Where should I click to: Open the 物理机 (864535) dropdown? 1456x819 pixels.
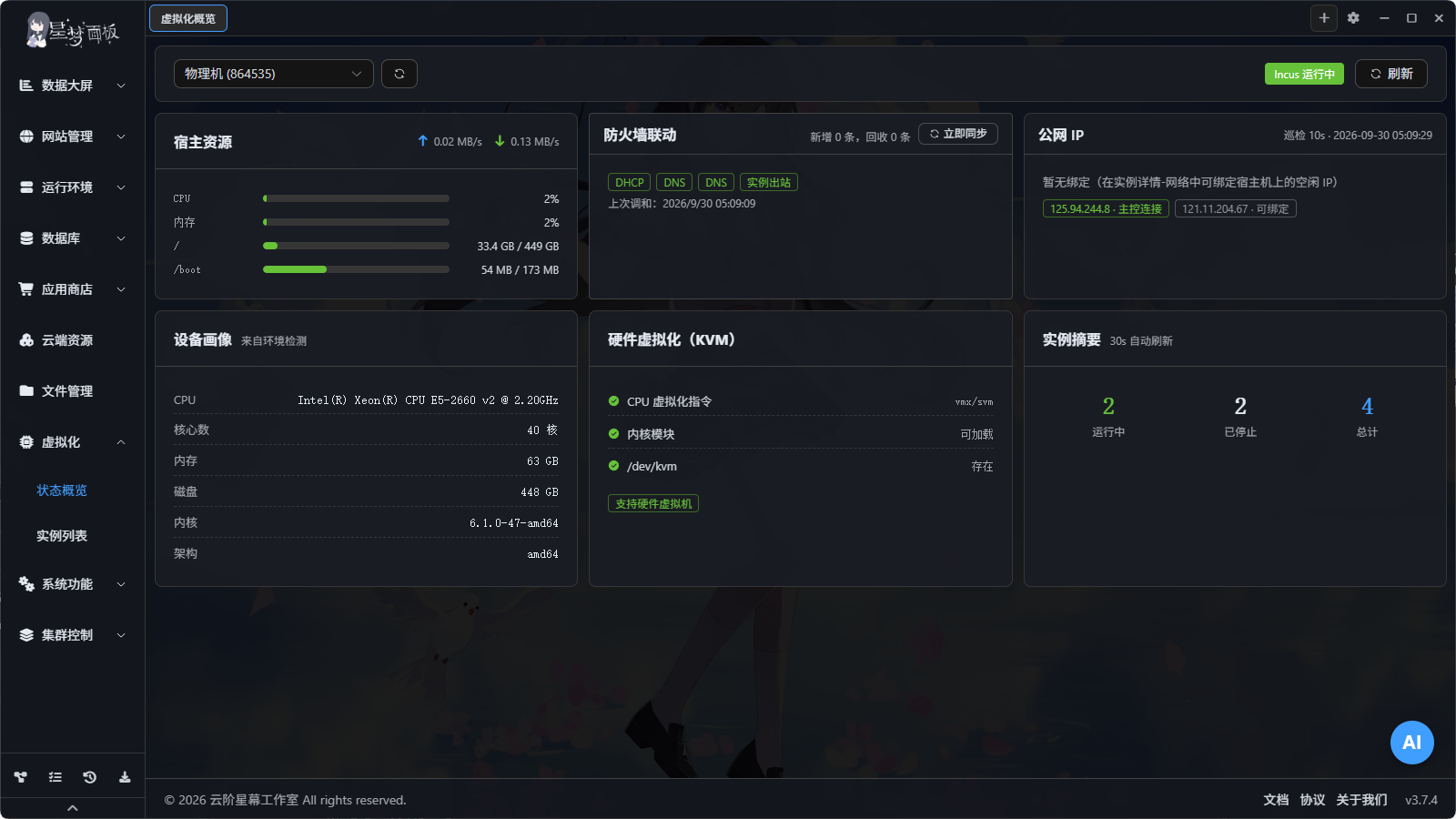tap(274, 74)
